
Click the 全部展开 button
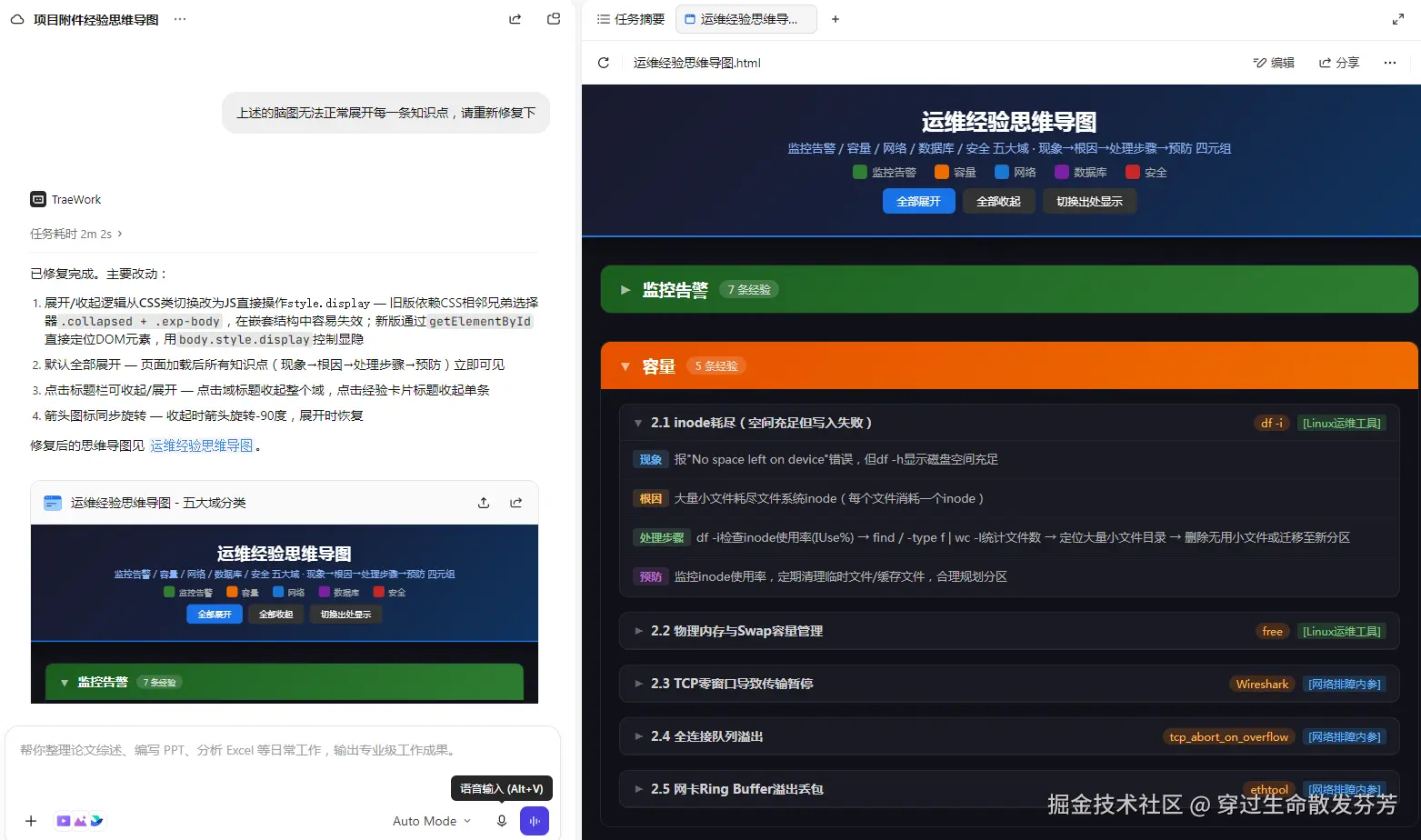(918, 201)
